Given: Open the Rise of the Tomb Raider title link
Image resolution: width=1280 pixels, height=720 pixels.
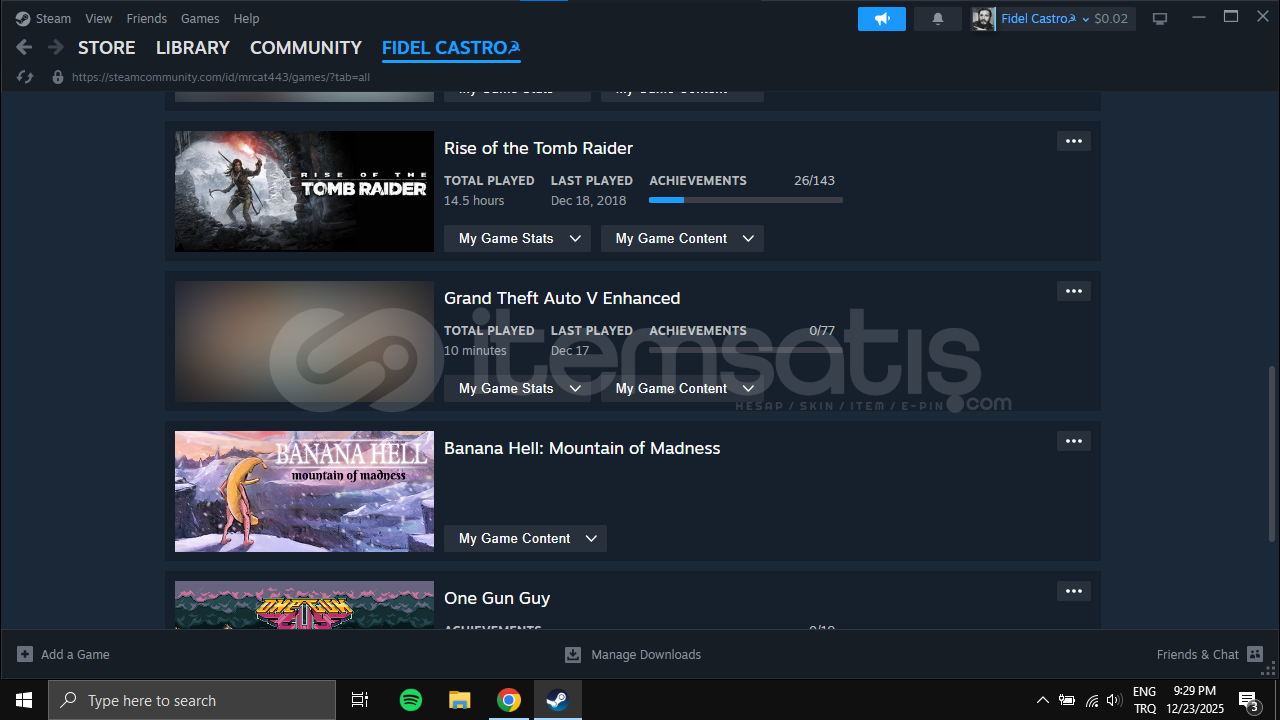Looking at the screenshot, I should [538, 148].
